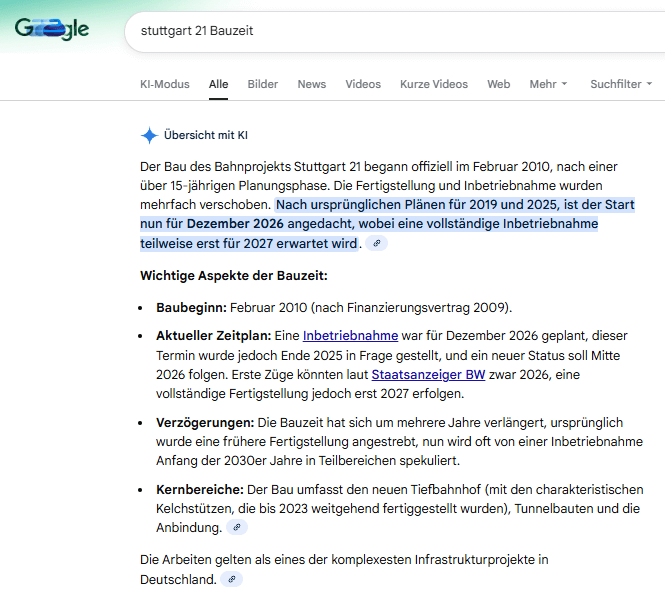Click the Google logo
665x599 pixels.
click(x=52, y=29)
